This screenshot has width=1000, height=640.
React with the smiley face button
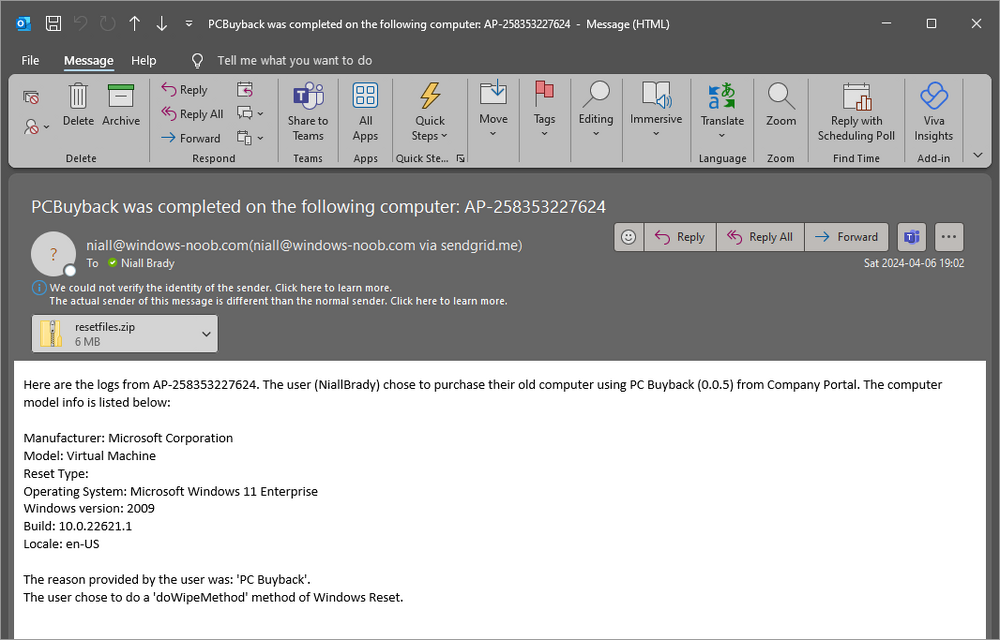[629, 237]
